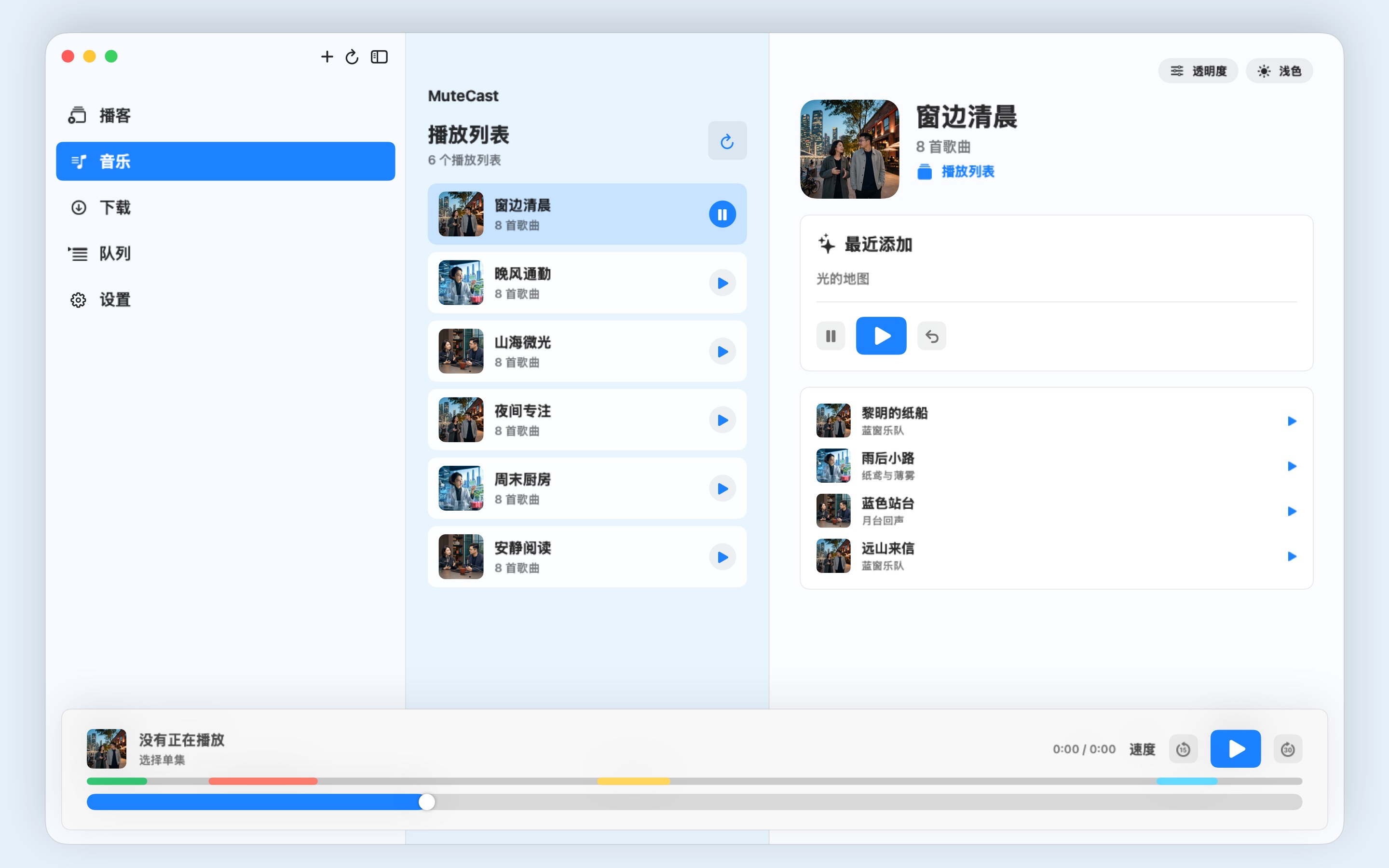Select the 音乐 sidebar item

[x=225, y=162]
